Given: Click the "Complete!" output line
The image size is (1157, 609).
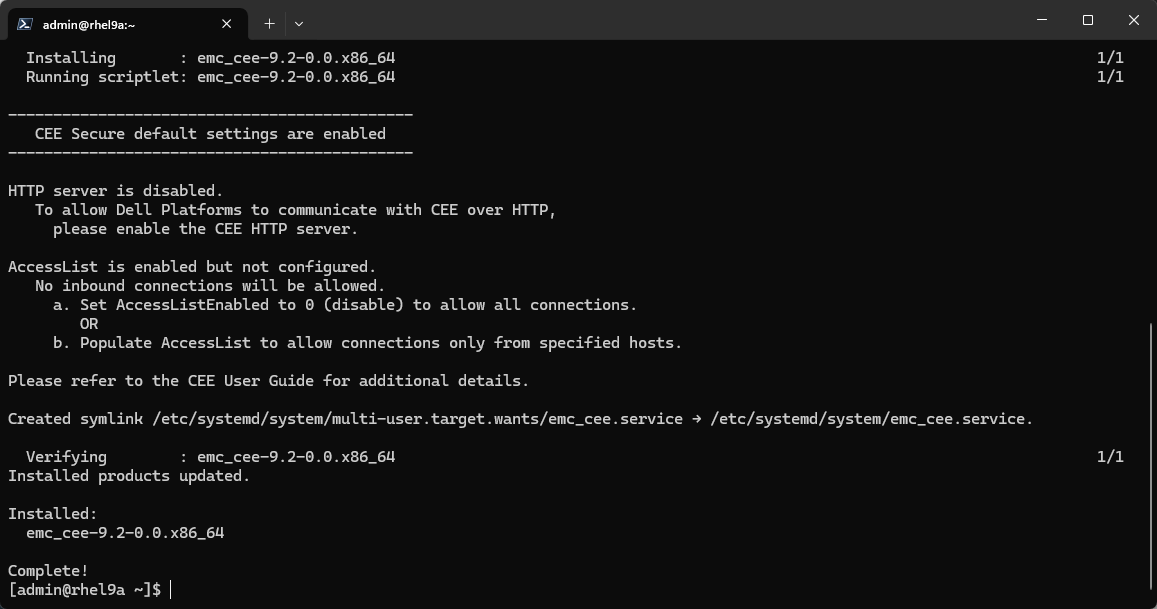Looking at the screenshot, I should [x=48, y=571].
